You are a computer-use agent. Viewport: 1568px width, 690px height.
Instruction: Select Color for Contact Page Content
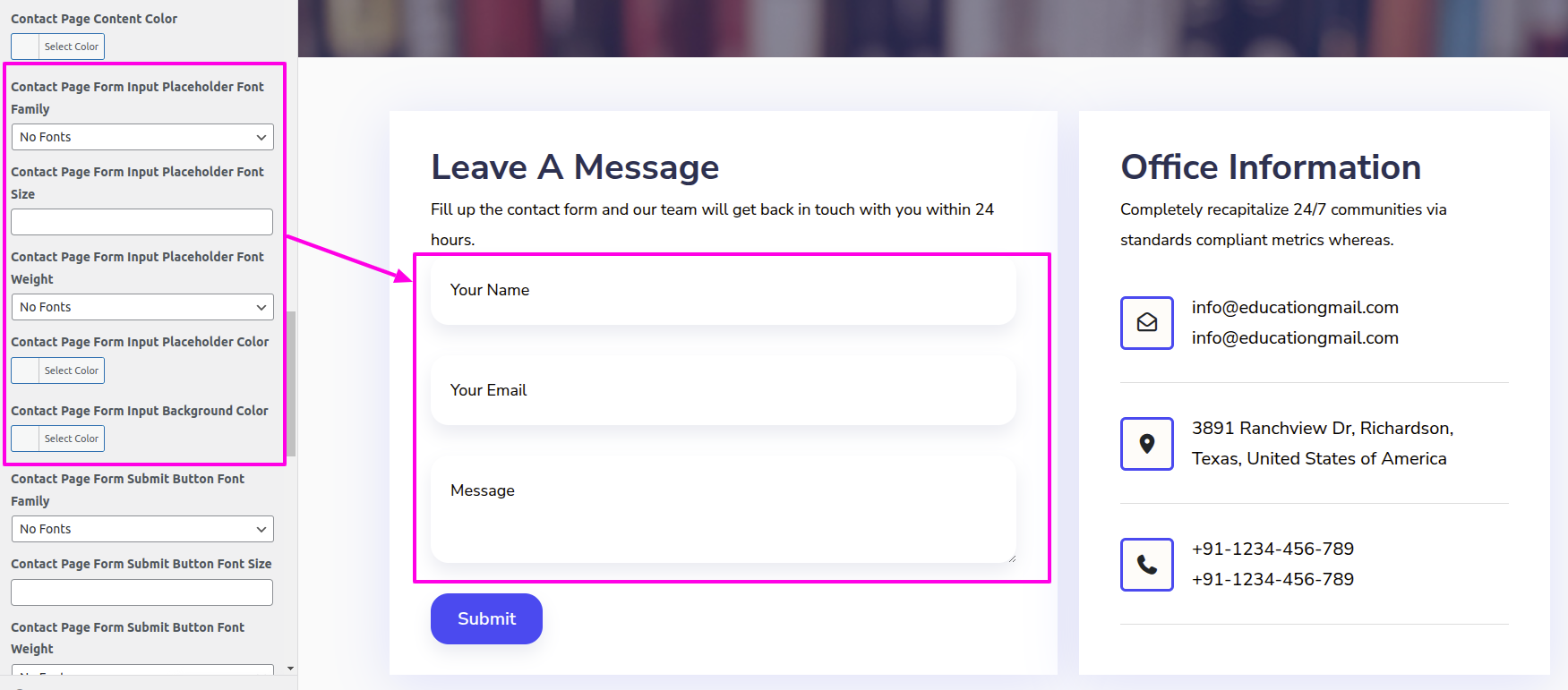point(58,47)
